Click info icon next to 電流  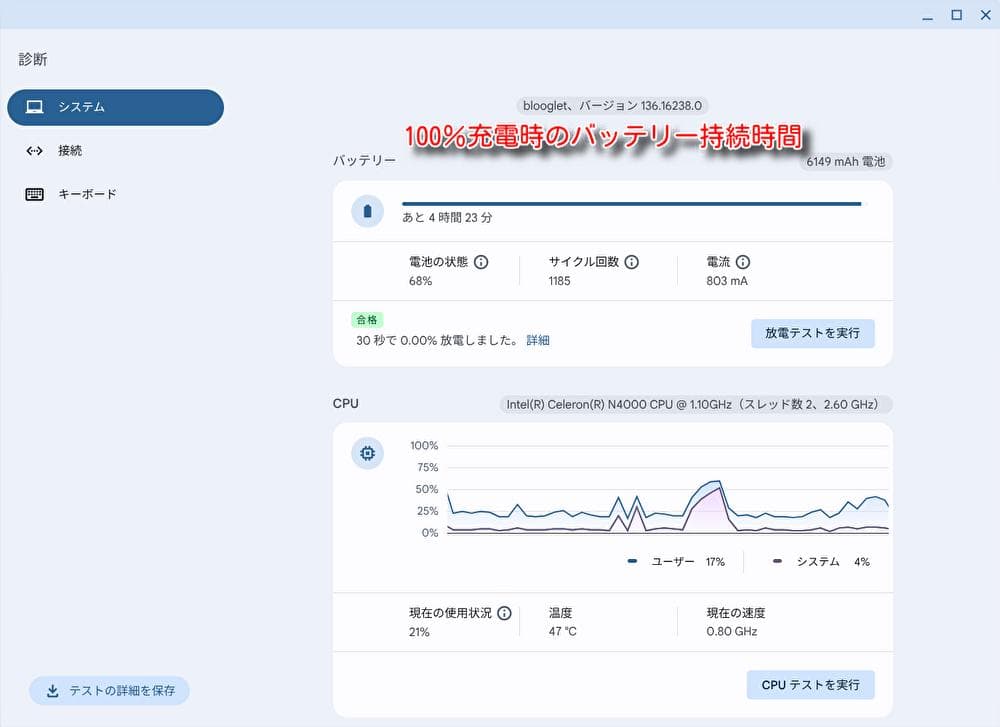pos(743,262)
